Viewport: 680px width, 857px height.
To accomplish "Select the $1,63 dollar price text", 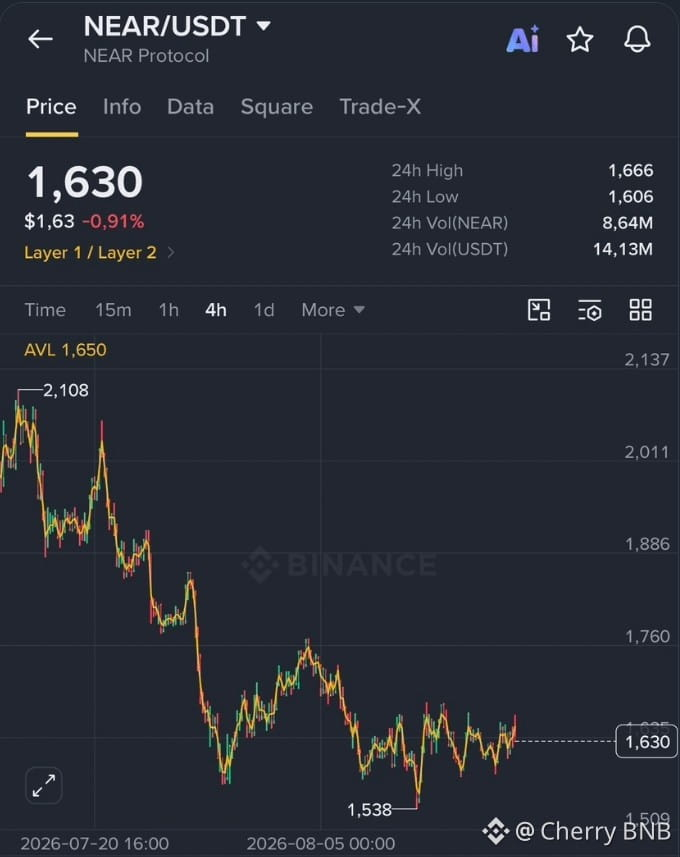I will click(49, 221).
